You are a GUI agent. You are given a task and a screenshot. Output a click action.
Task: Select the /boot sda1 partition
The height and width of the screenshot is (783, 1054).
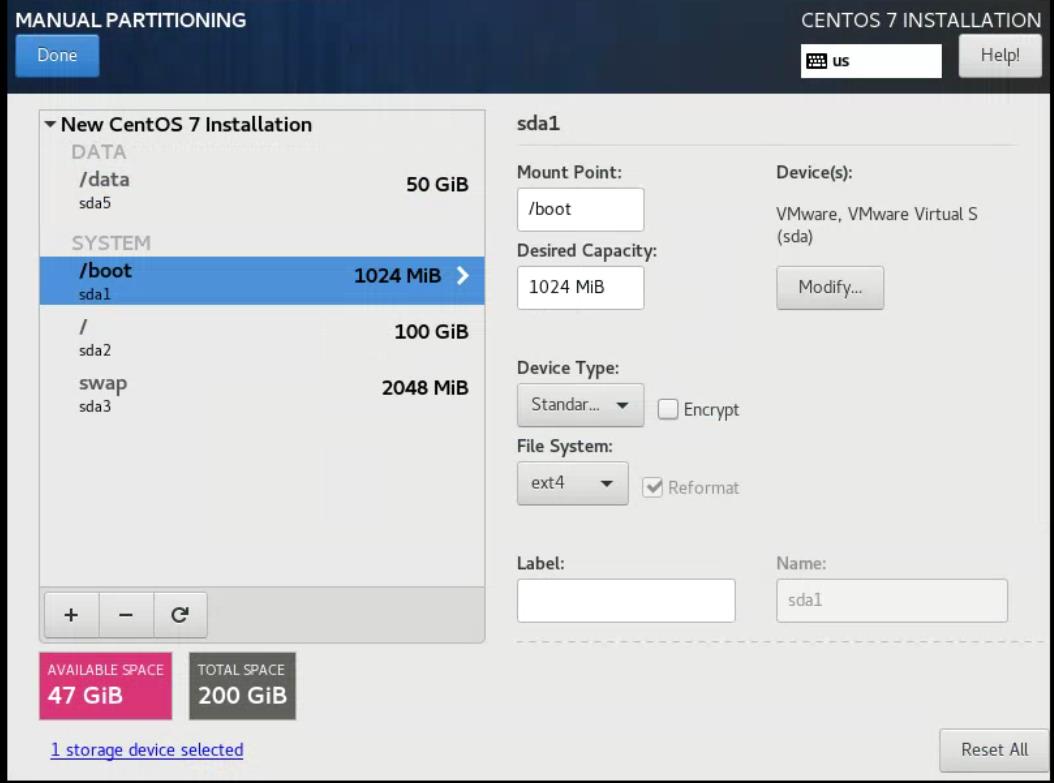pyautogui.click(x=262, y=281)
